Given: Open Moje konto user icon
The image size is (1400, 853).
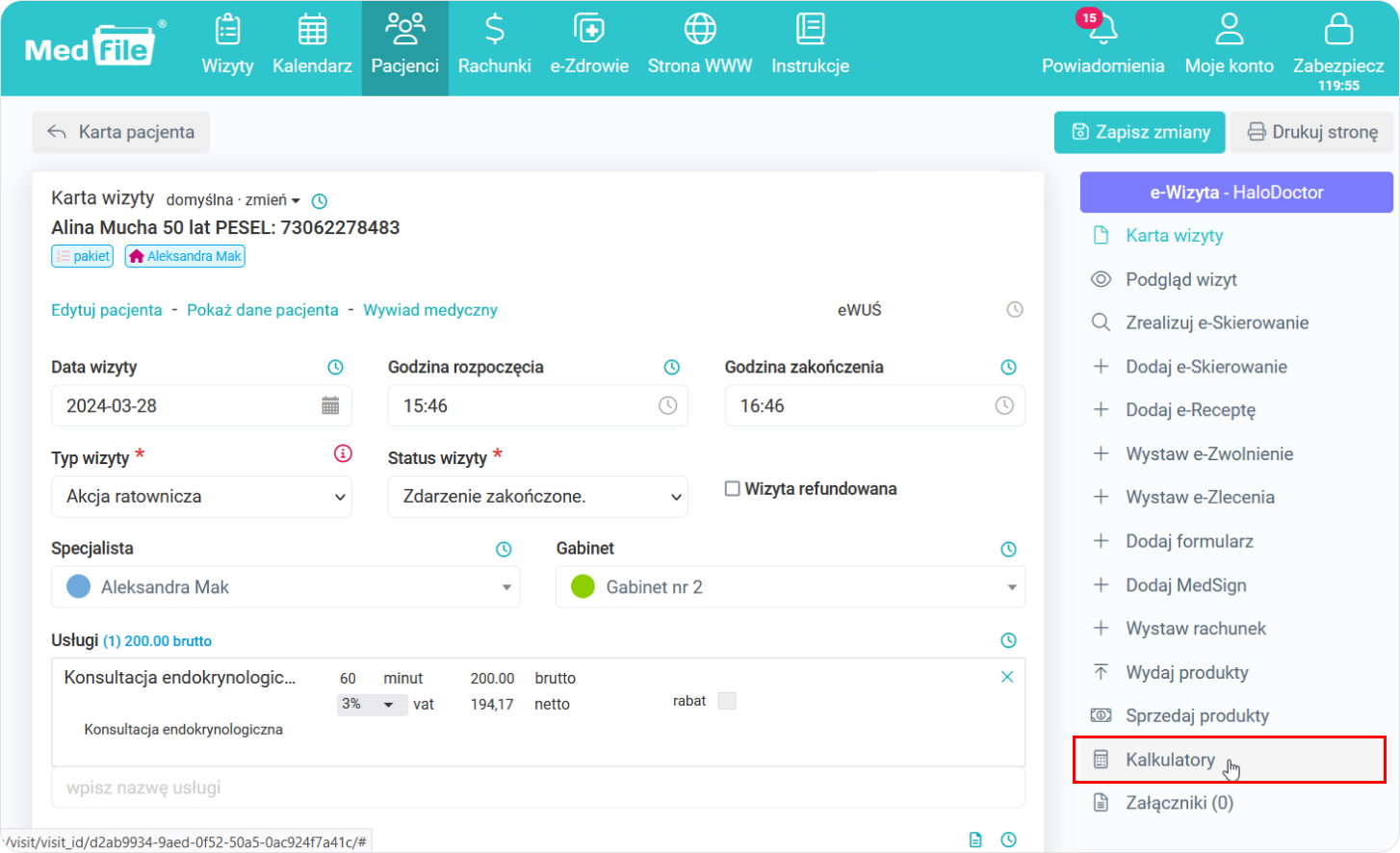Looking at the screenshot, I should (1230, 43).
